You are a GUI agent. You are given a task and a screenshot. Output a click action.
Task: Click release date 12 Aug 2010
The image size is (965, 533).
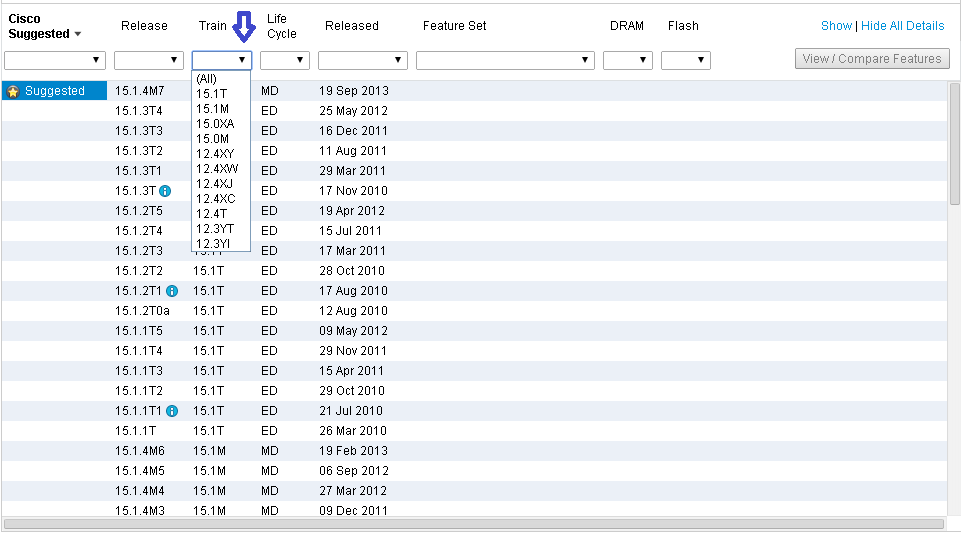(x=353, y=311)
